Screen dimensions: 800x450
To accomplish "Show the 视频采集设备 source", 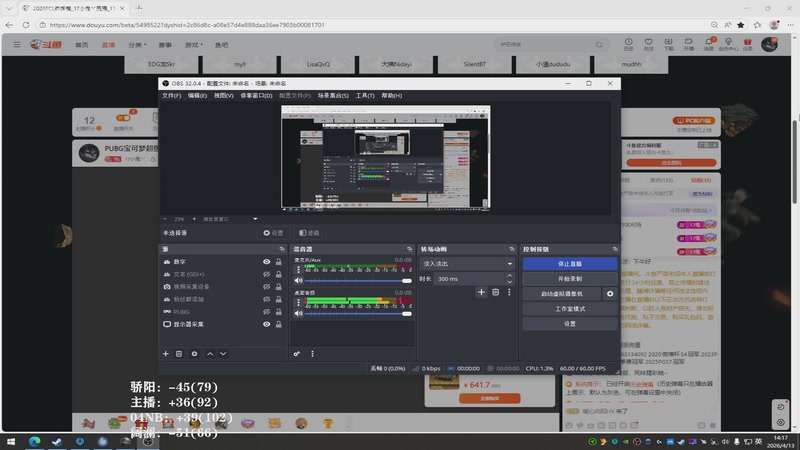I will (266, 287).
